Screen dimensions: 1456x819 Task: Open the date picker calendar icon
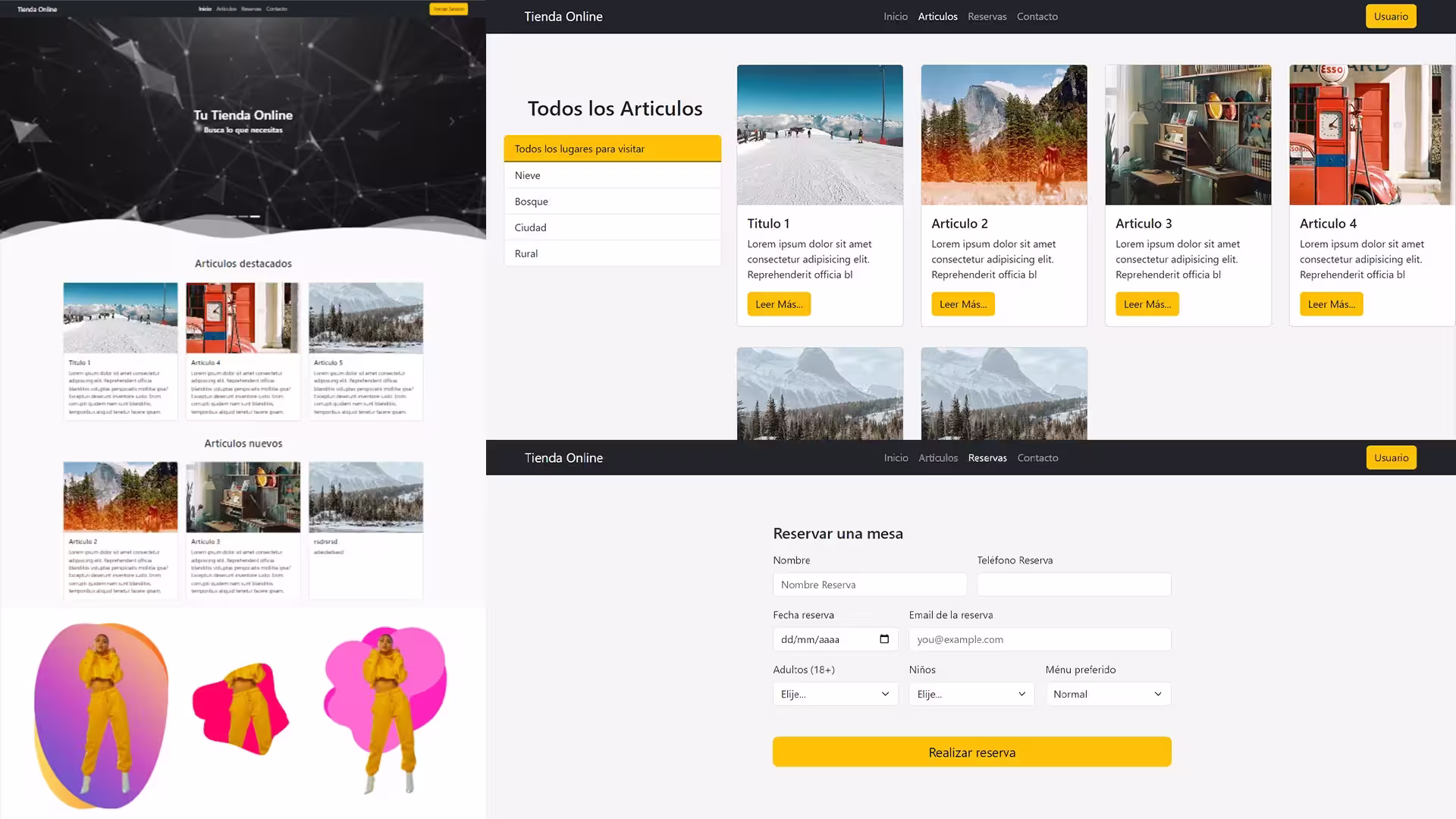pyautogui.click(x=884, y=639)
